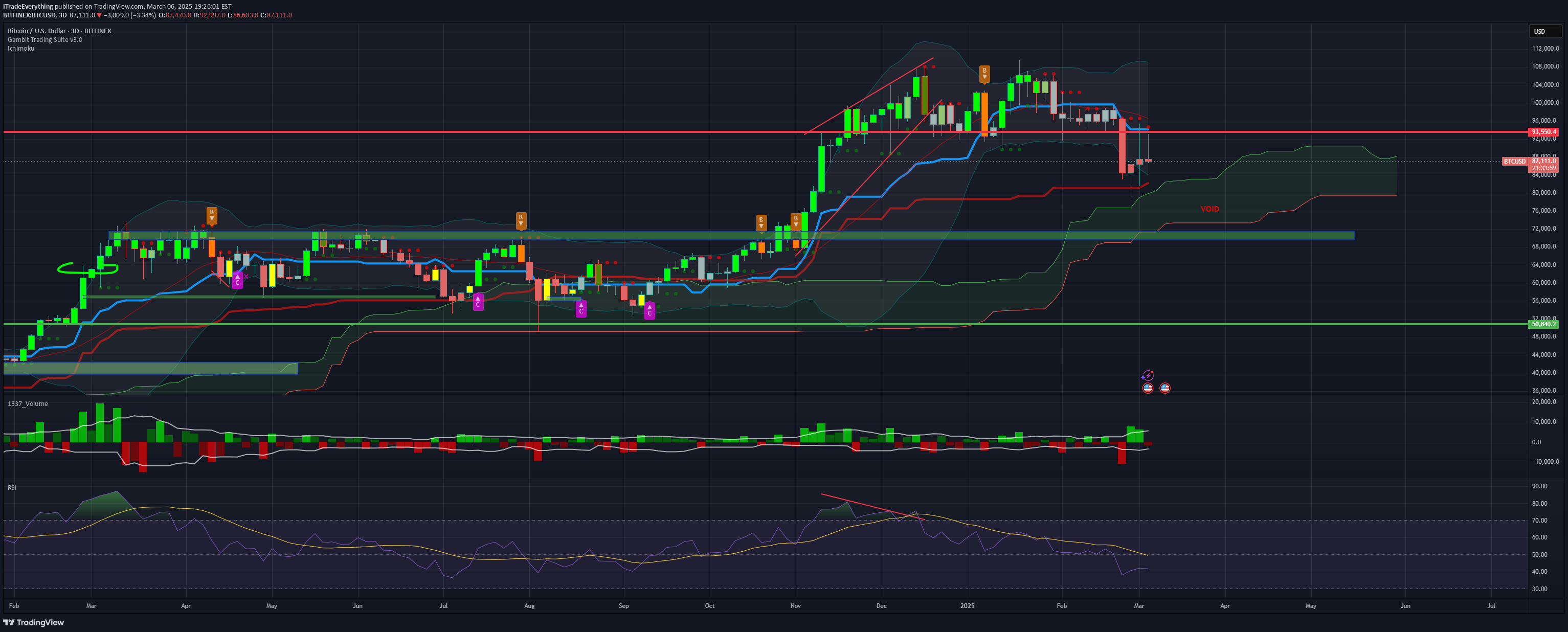Click the Gambit Trading Suite v3.0 indicator label
The width and height of the screenshot is (1568, 632).
click(44, 39)
